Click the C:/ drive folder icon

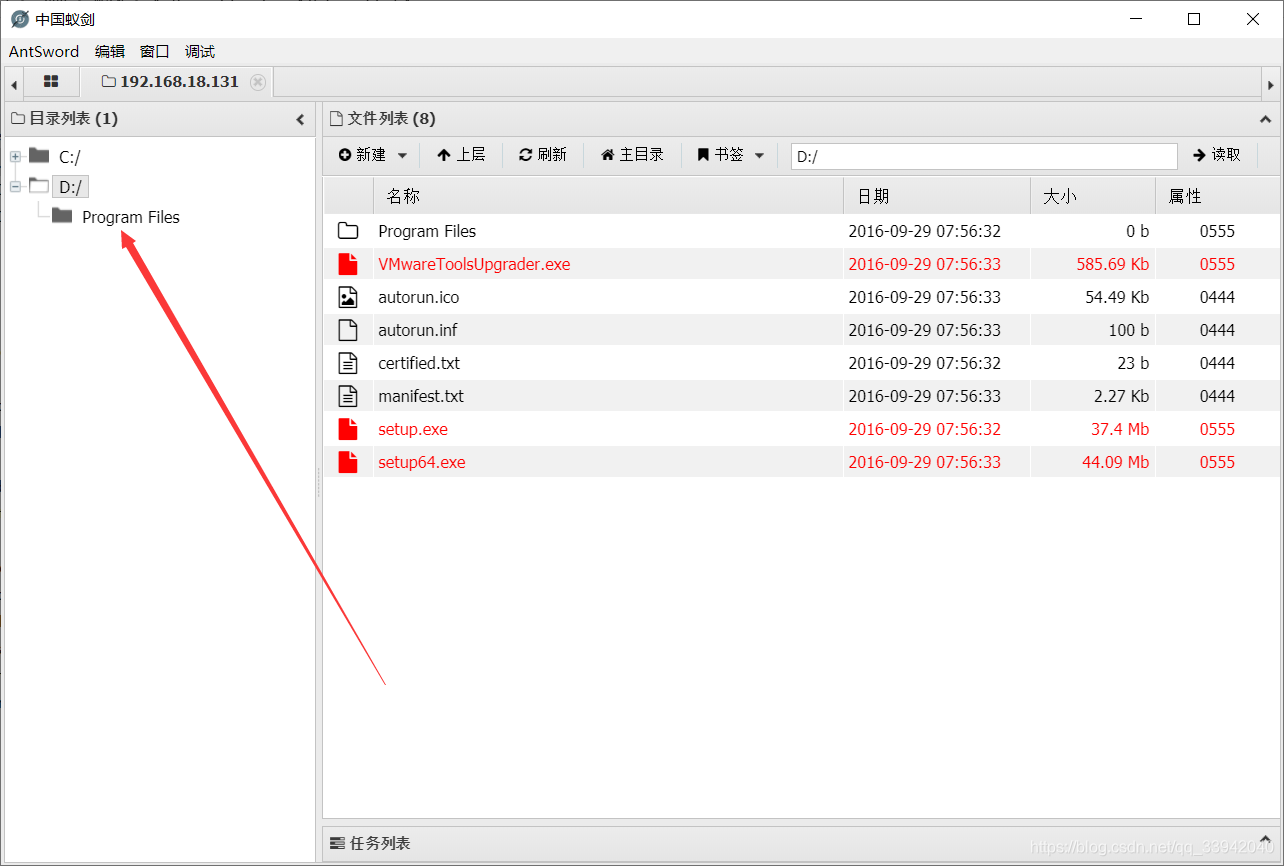point(39,155)
